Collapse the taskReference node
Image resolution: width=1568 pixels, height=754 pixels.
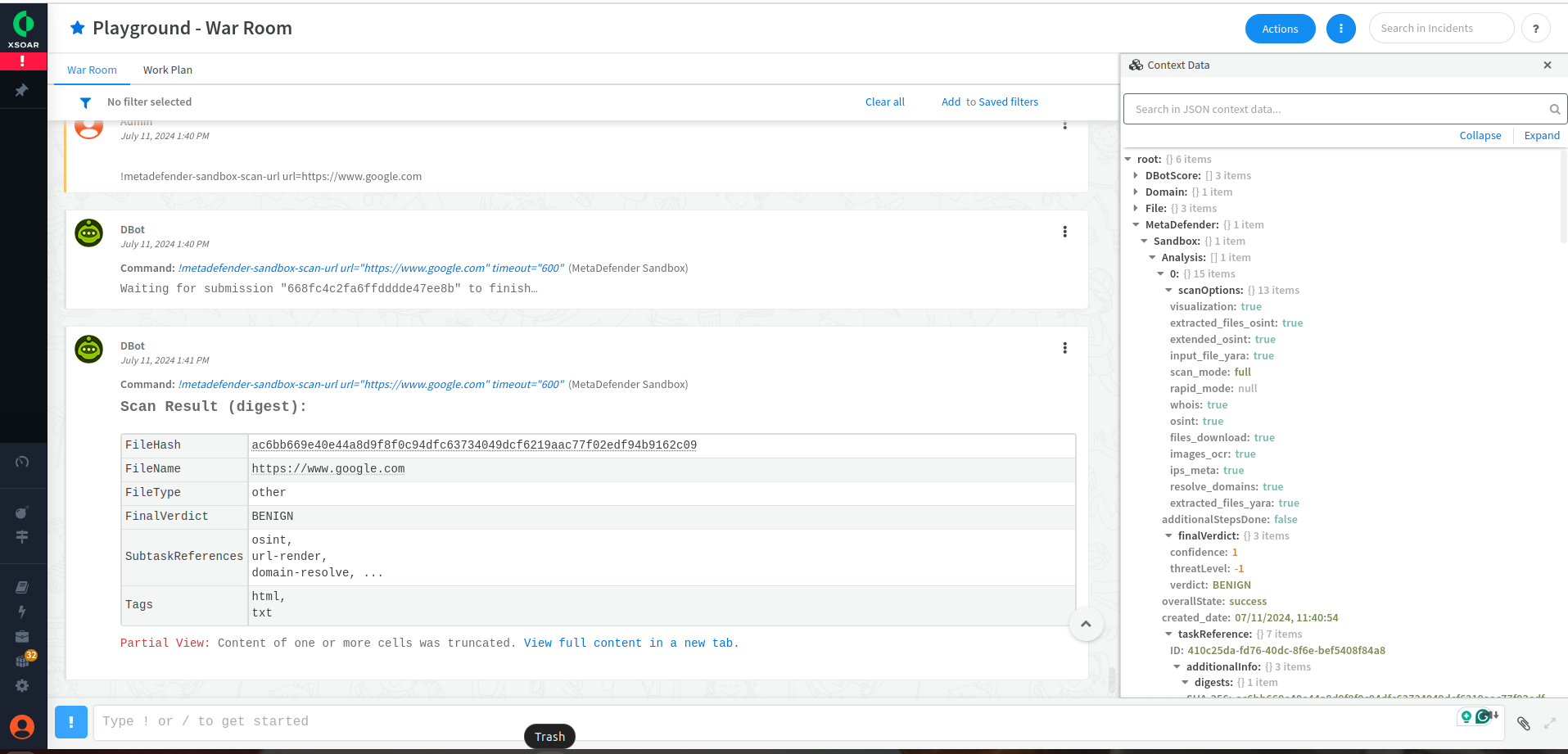point(1169,634)
